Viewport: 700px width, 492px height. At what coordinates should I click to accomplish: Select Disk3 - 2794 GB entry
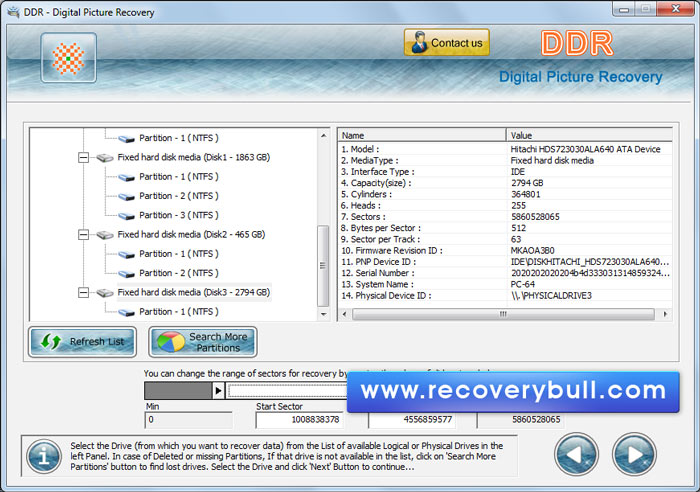coord(194,293)
